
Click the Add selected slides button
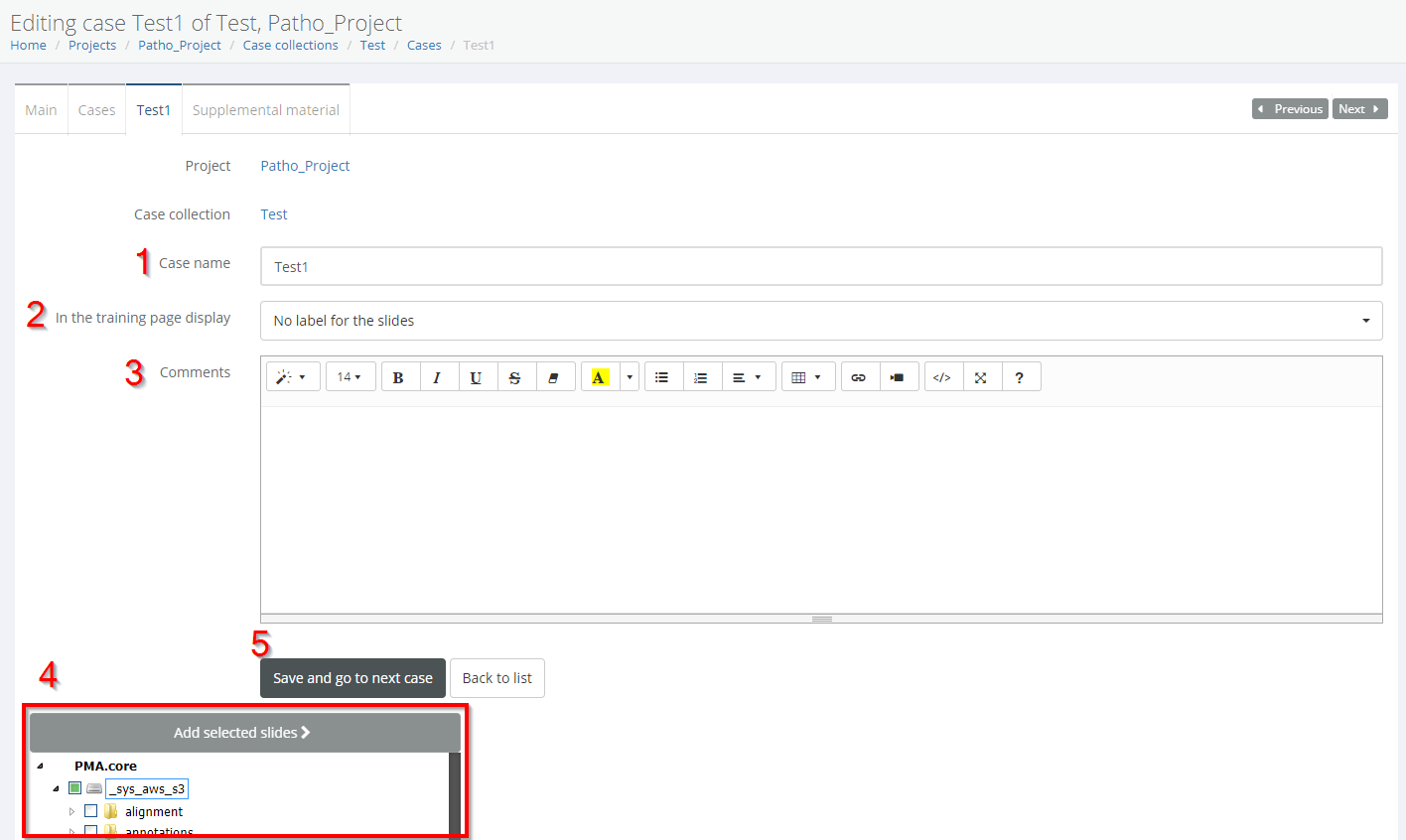243,733
